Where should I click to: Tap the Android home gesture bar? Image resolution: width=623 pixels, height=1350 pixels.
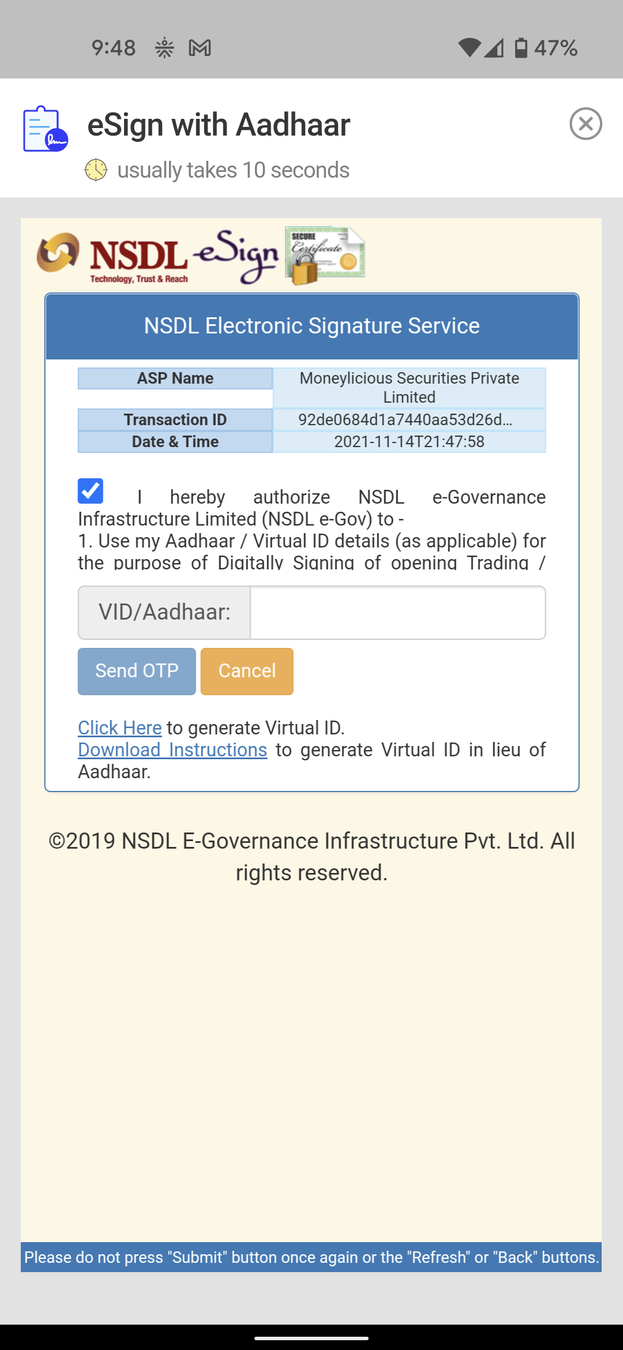pyautogui.click(x=311, y=1337)
